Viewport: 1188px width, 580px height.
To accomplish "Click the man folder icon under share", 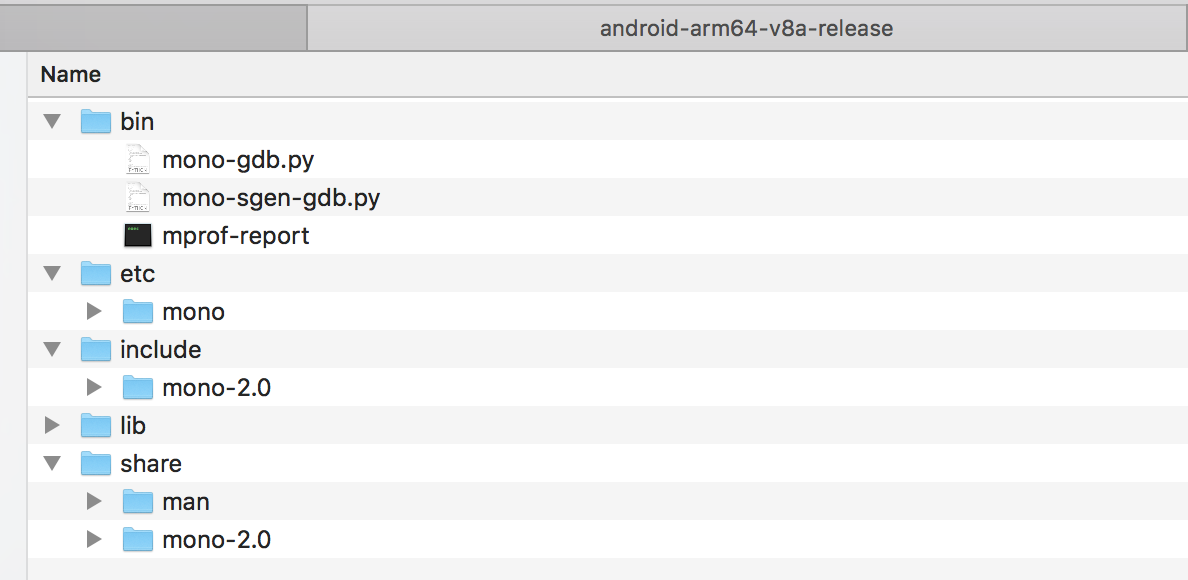I will [138, 501].
